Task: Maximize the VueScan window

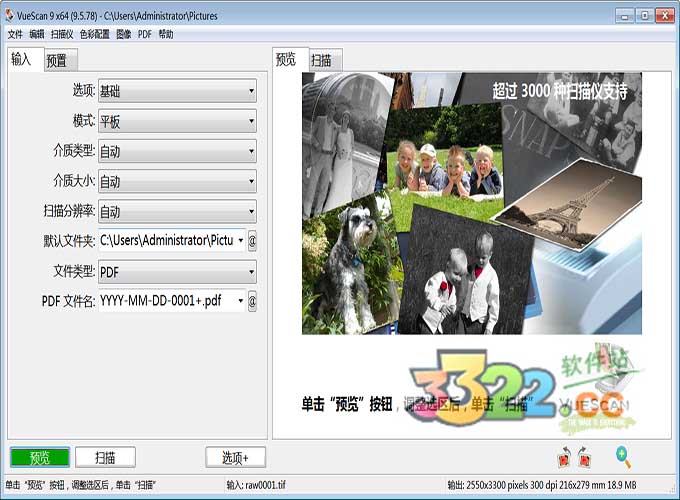Action: (x=645, y=16)
